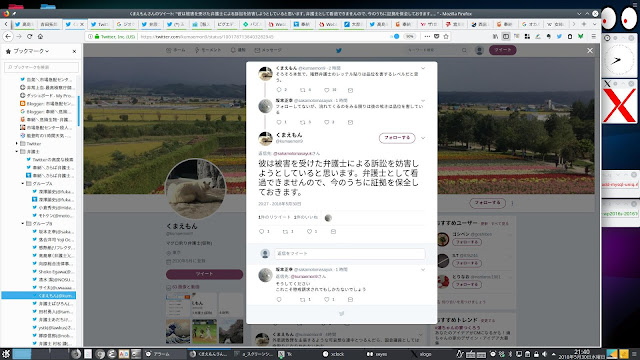This screenshot has width=640, height=360.
Task: Open the メッセージ tab in Twitter header
Action: [x=268, y=50]
